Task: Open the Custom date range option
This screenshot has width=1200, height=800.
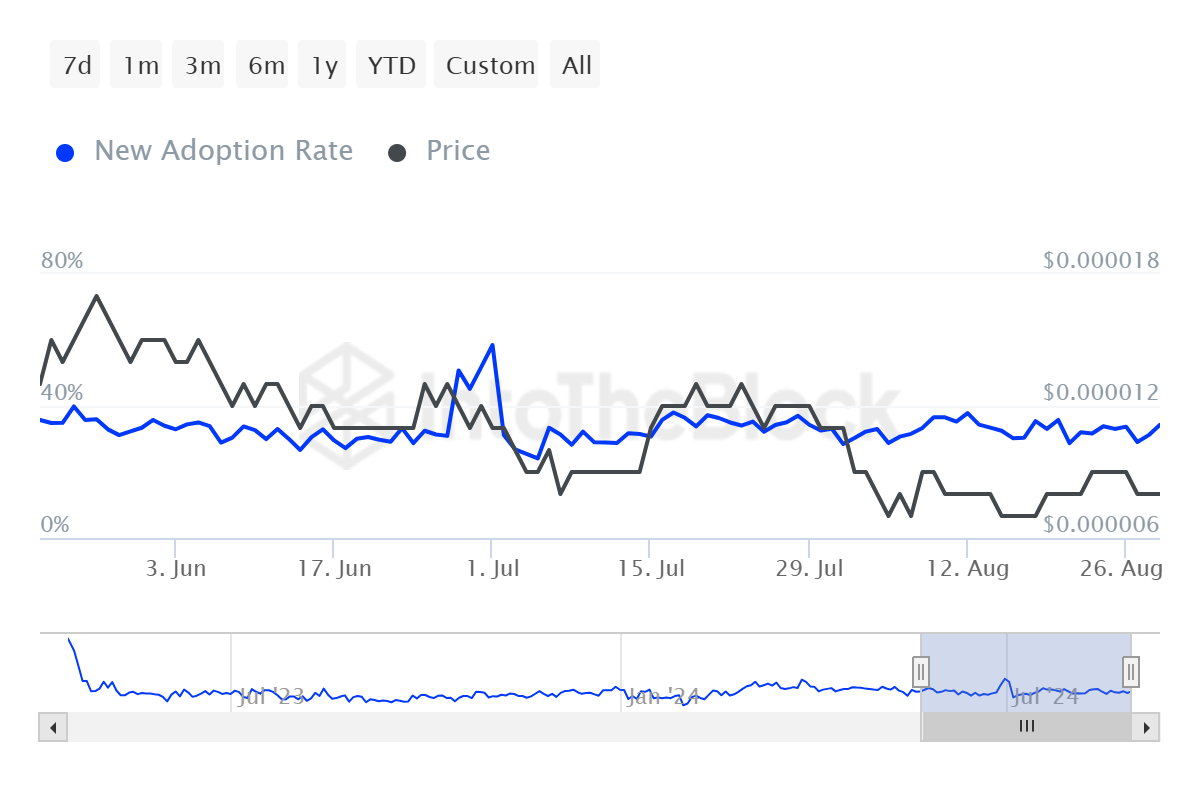Action: point(490,65)
